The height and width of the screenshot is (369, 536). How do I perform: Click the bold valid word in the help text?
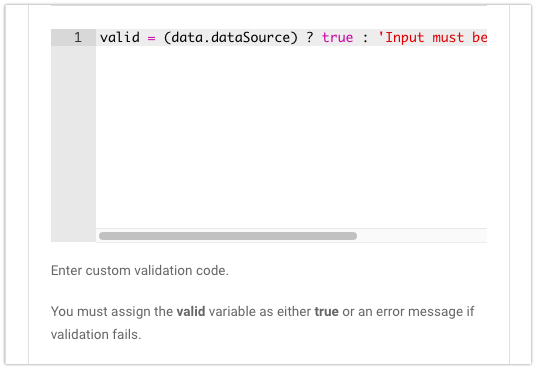[x=191, y=312]
